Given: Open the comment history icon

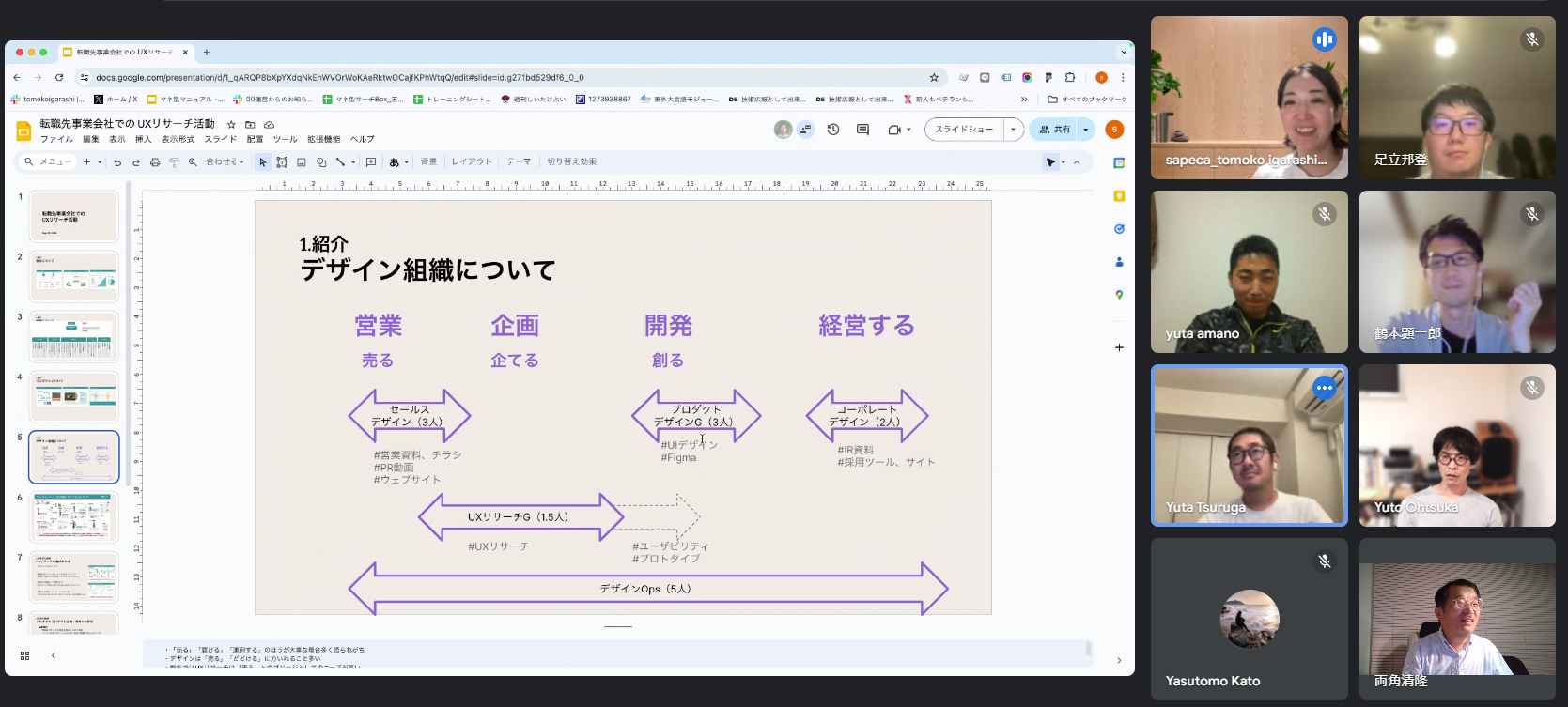Looking at the screenshot, I should (862, 130).
